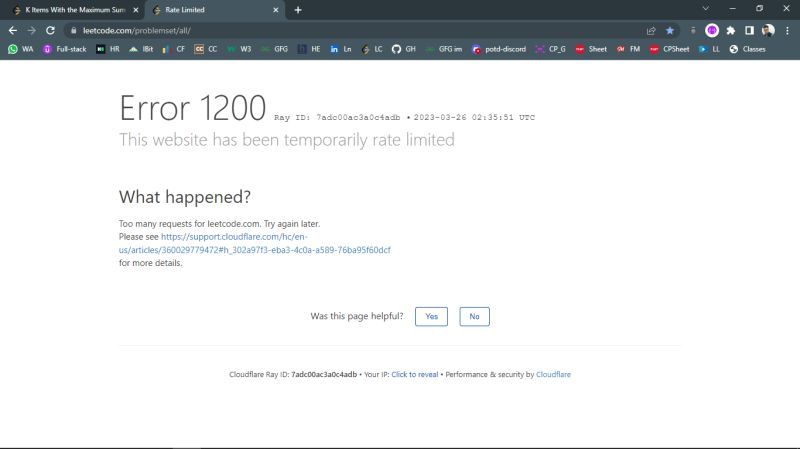Click the browser forward arrow
The height and width of the screenshot is (449, 800).
coord(32,31)
